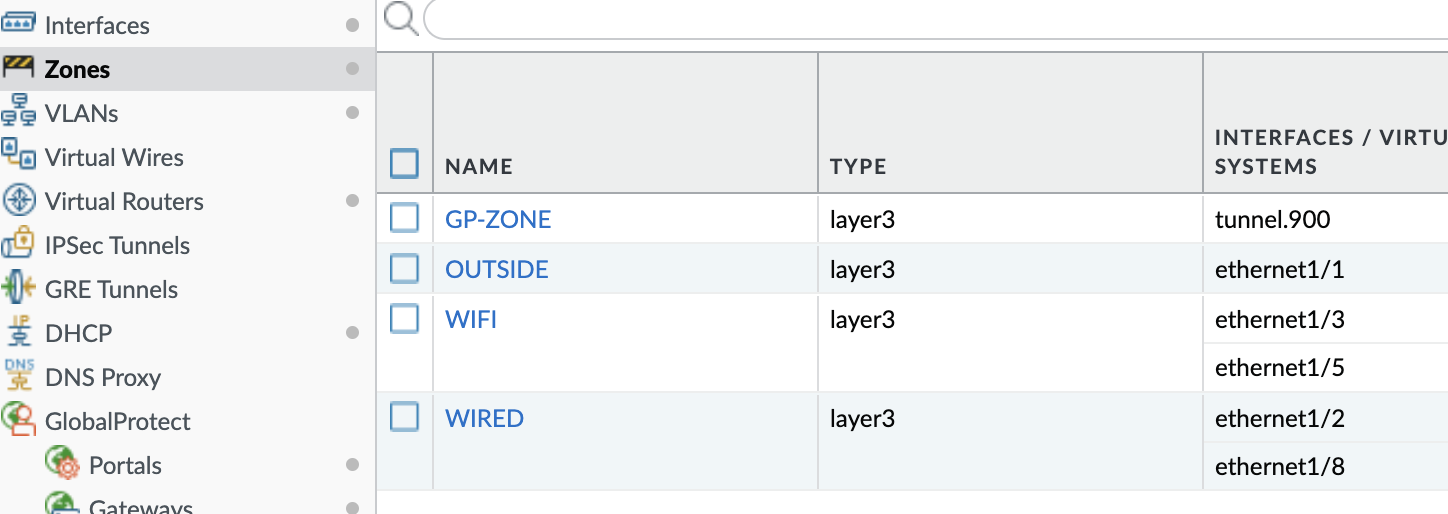Viewport: 1448px width, 514px height.
Task: Sort by the NAME column header
Action: point(479,166)
